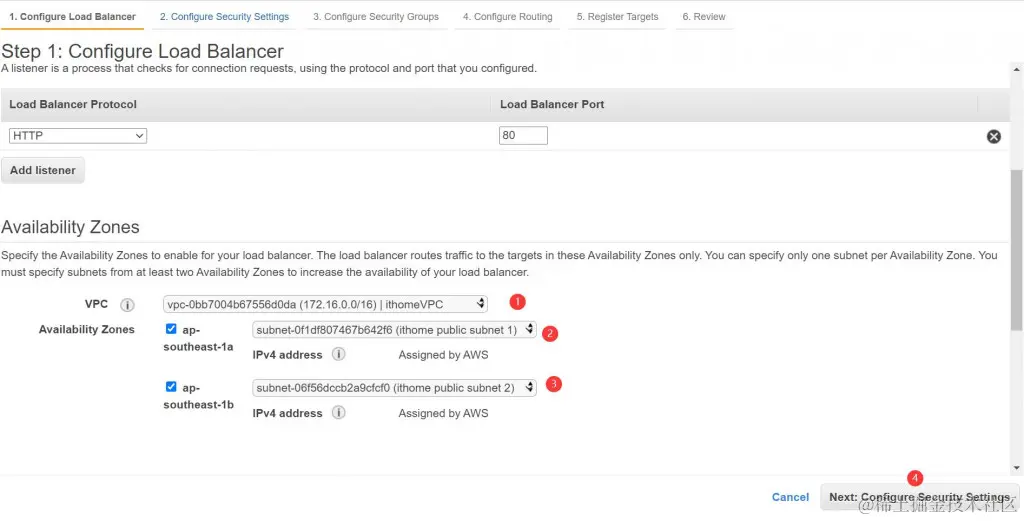The height and width of the screenshot is (521, 1024).
Task: Uncheck the ap-southeast-1a availability zone
Action: tap(171, 328)
